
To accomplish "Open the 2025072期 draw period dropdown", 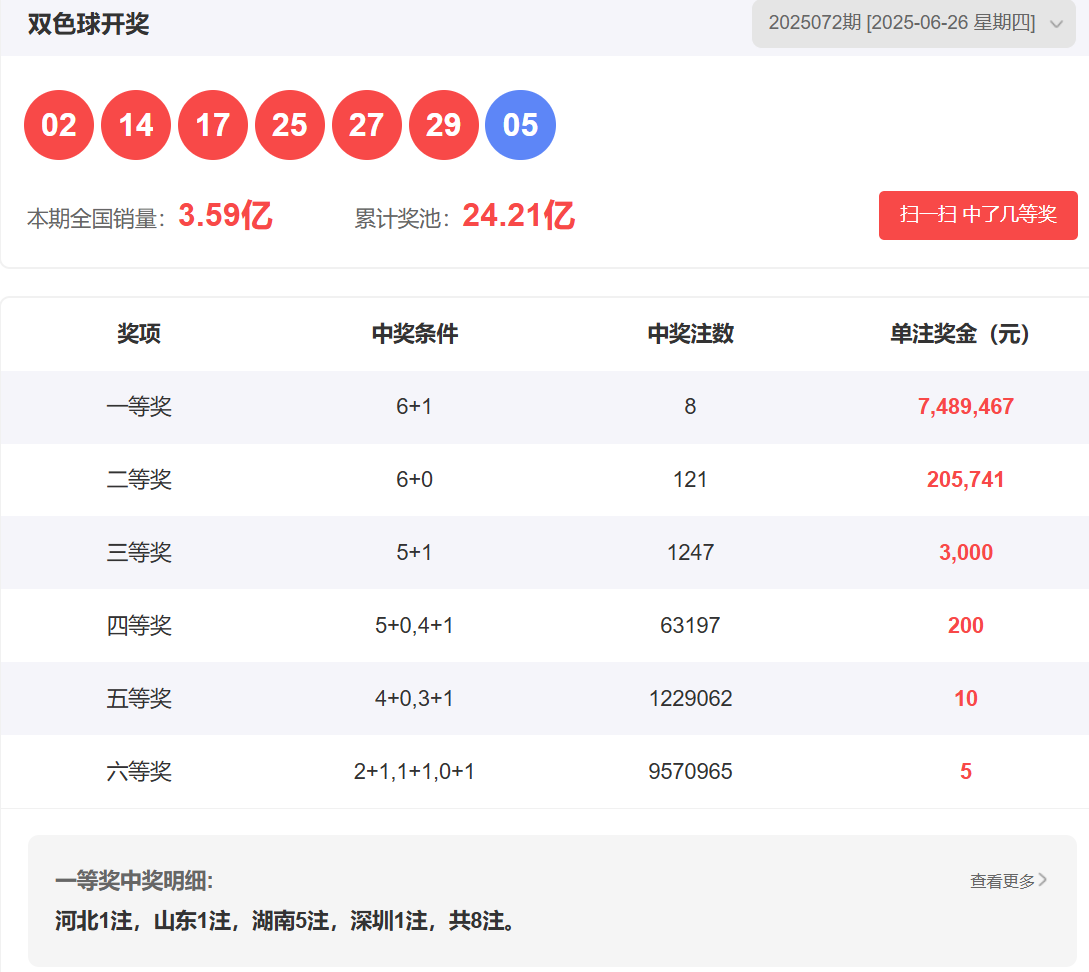I will click(x=902, y=23).
